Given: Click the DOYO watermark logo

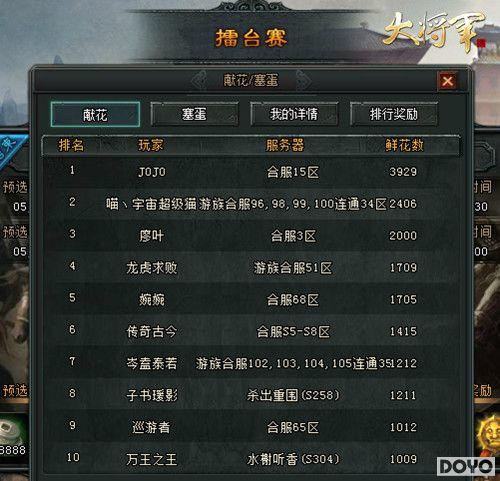Looking at the screenshot, I should (x=466, y=466).
